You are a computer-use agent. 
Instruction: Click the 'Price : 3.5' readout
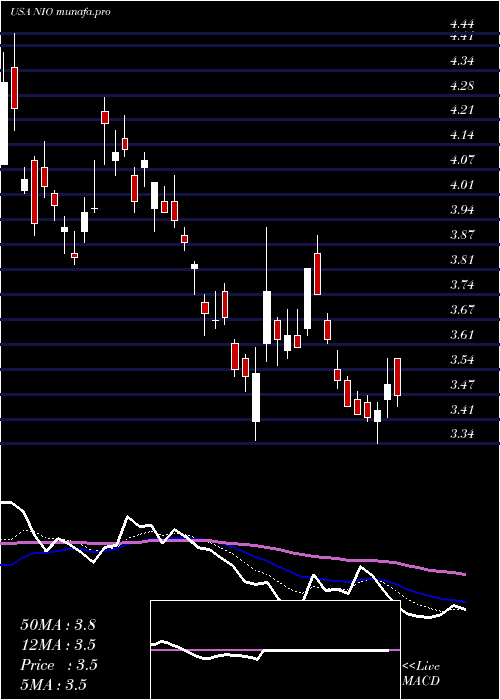point(59,665)
